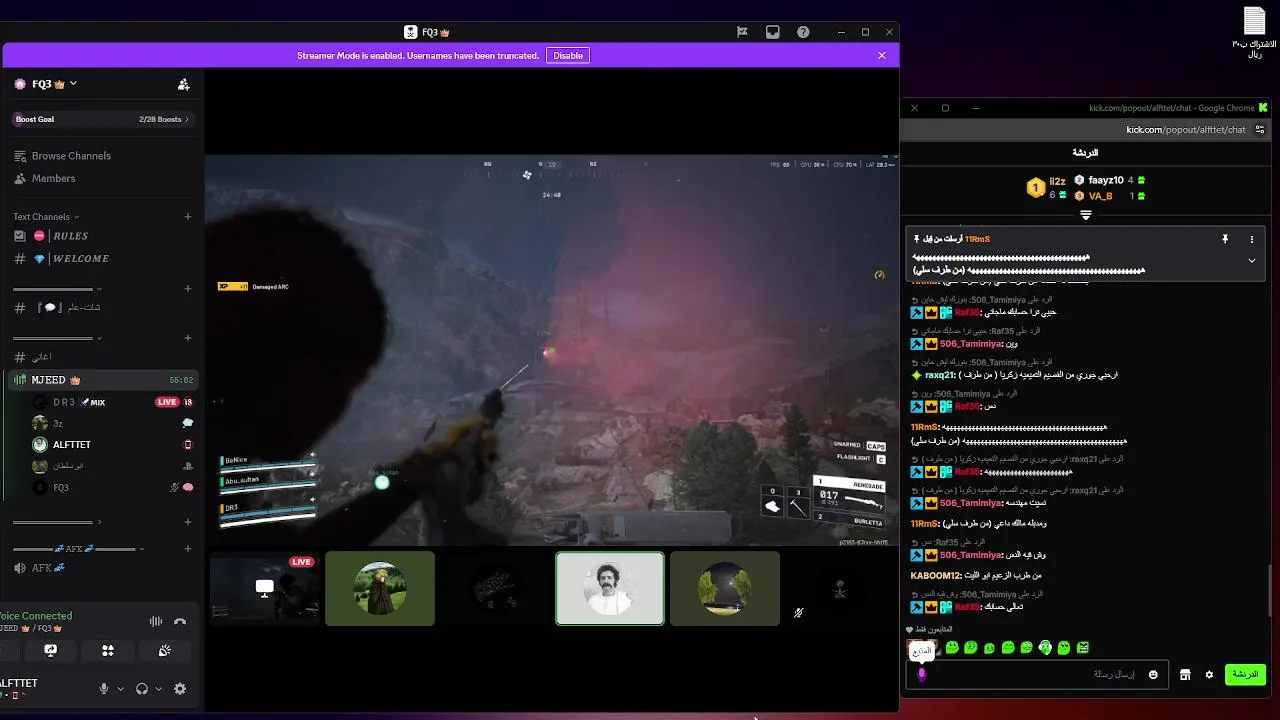The image size is (1280, 720).
Task: Open the Kick chat shop icon
Action: tap(1185, 675)
